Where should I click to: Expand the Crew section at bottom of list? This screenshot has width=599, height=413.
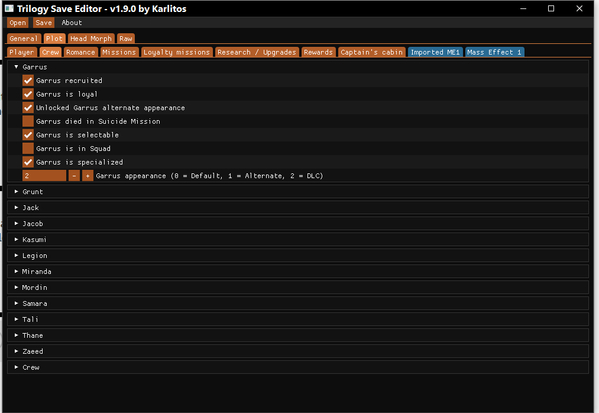pyautogui.click(x=298, y=367)
